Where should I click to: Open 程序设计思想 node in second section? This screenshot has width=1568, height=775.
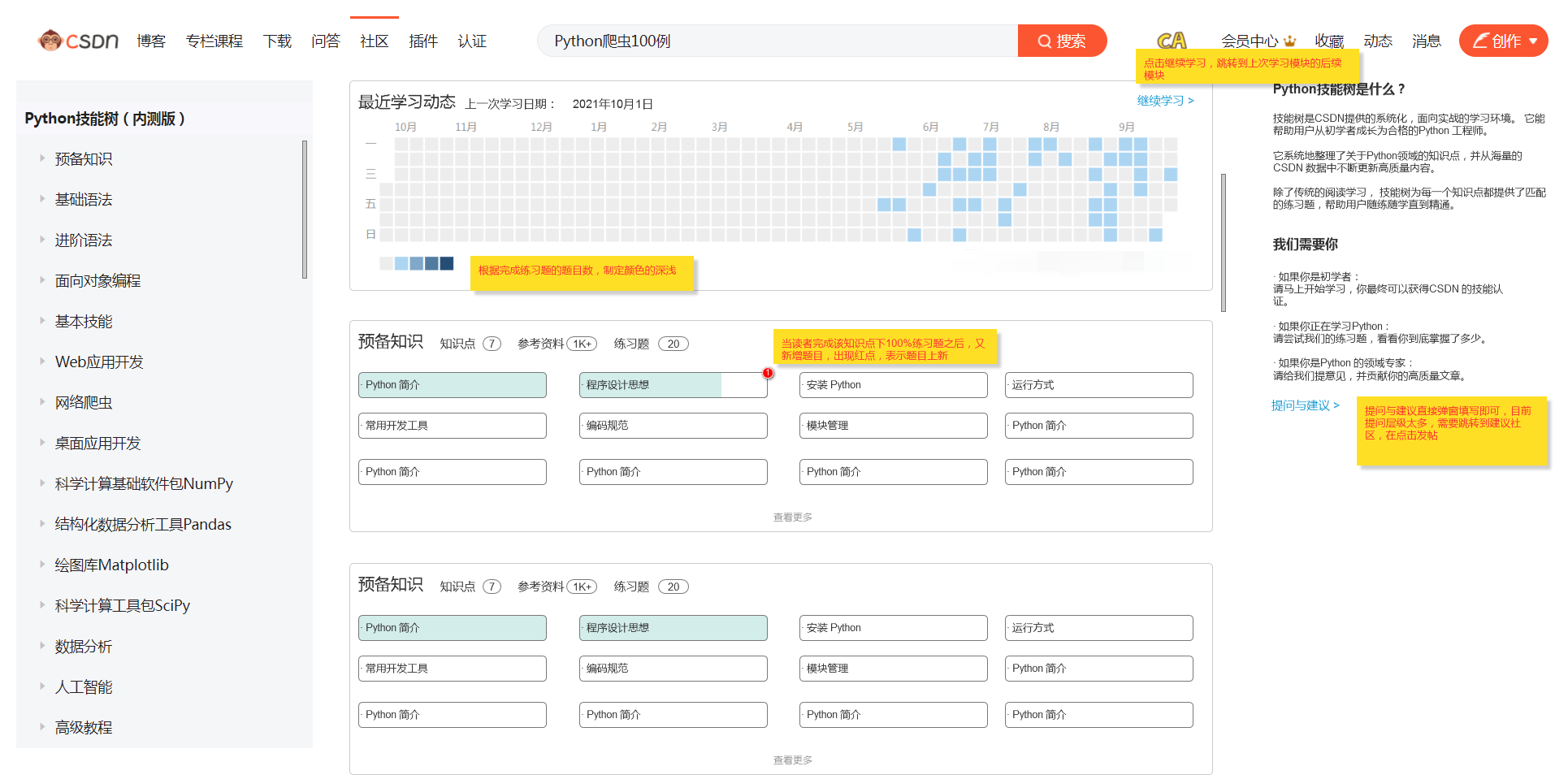[674, 628]
